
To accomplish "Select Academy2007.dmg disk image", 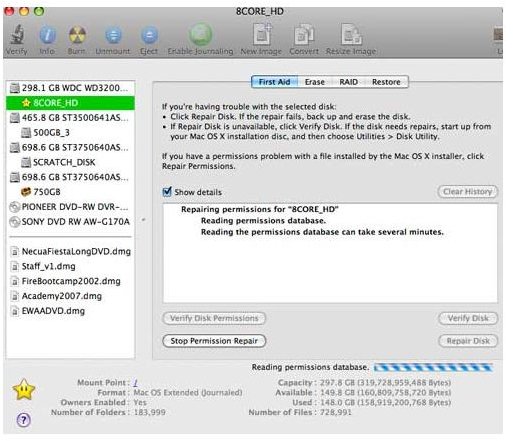I will pyautogui.click(x=71, y=296).
